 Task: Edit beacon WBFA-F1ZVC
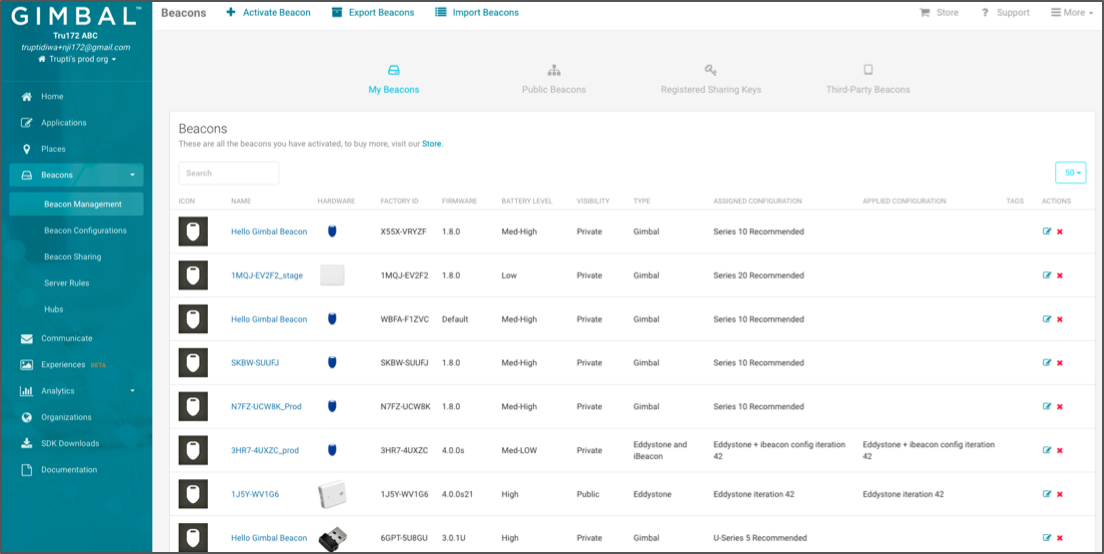(x=1047, y=319)
